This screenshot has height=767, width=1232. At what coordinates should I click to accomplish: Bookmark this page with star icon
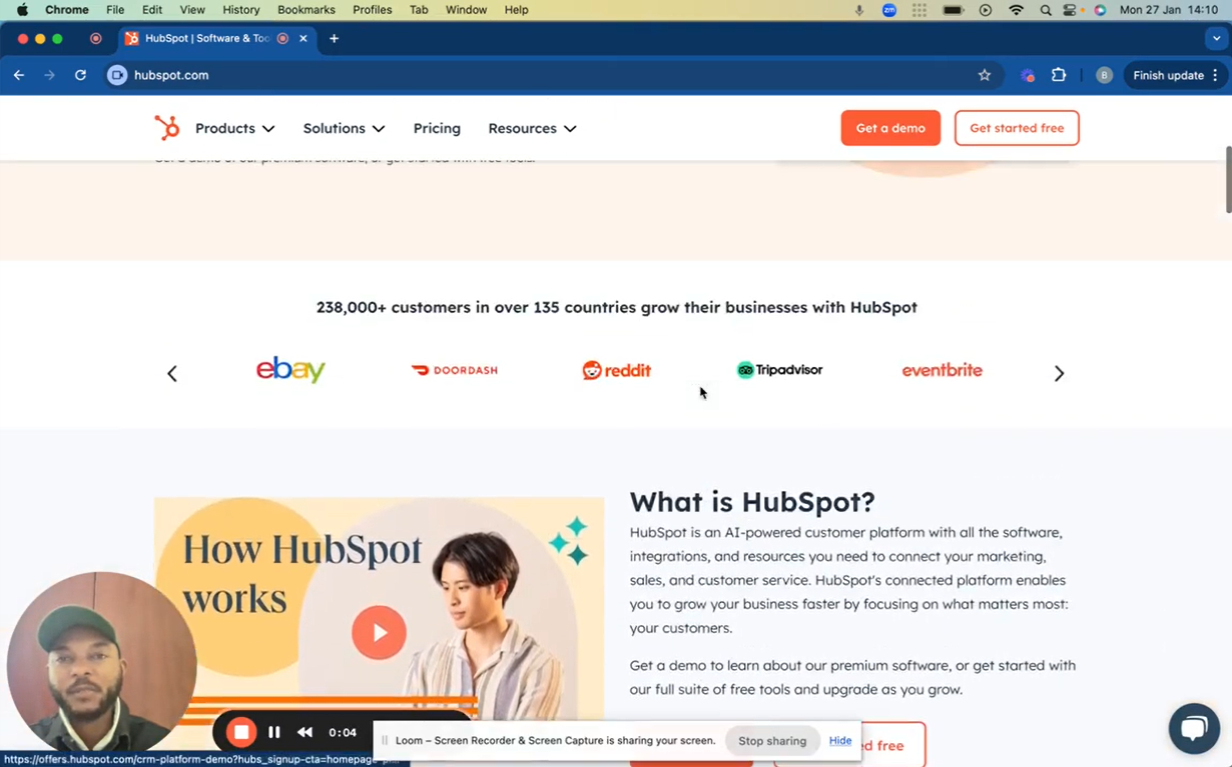(x=984, y=75)
